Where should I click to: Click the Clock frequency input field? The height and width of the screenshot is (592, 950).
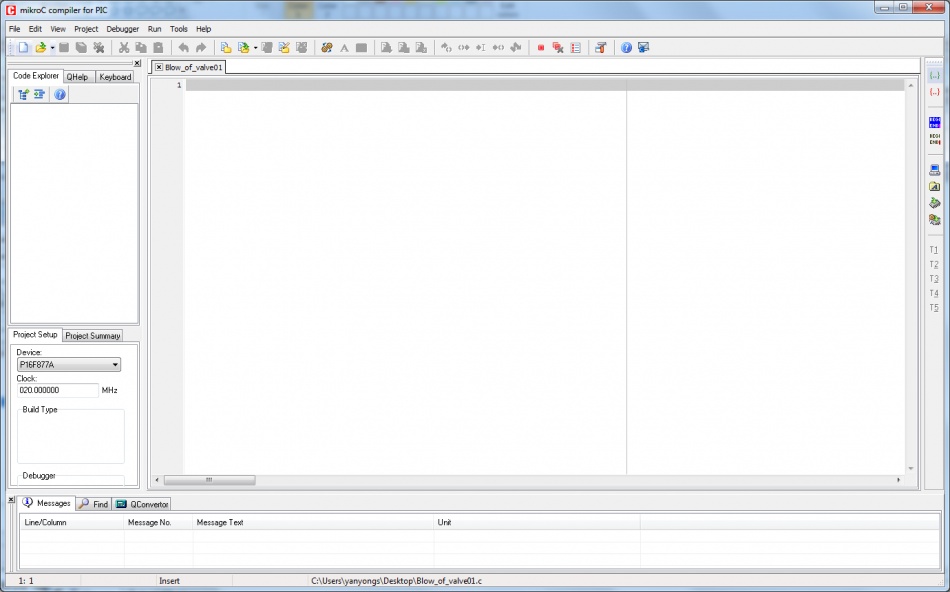58,390
